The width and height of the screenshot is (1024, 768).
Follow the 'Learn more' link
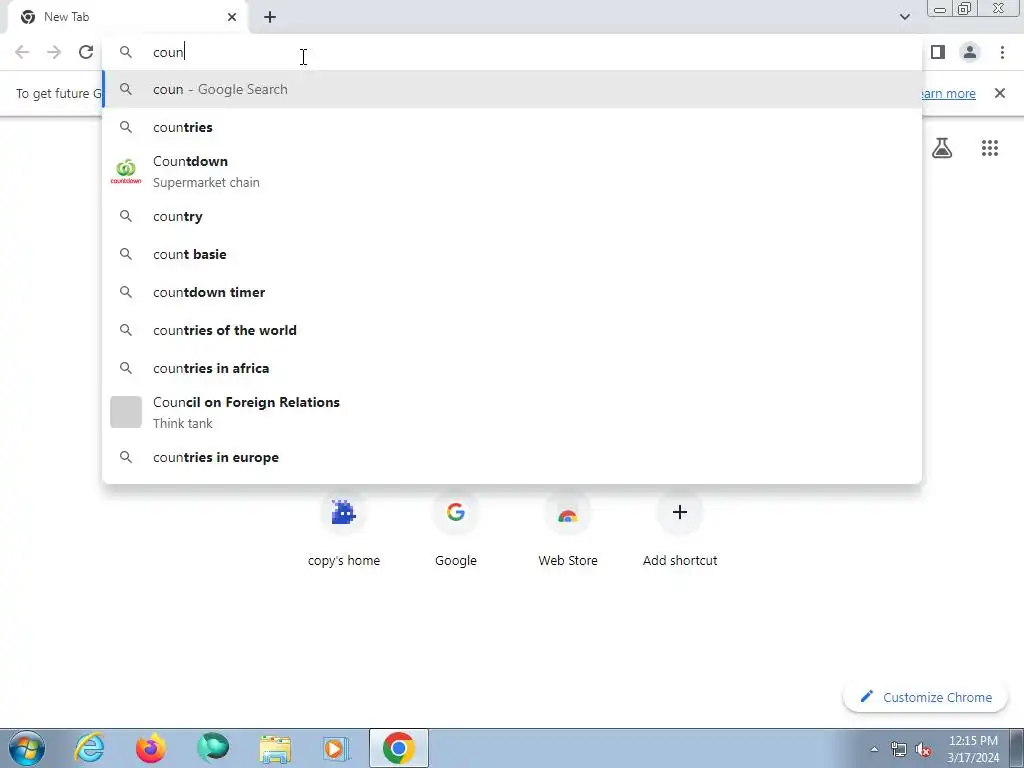(948, 93)
